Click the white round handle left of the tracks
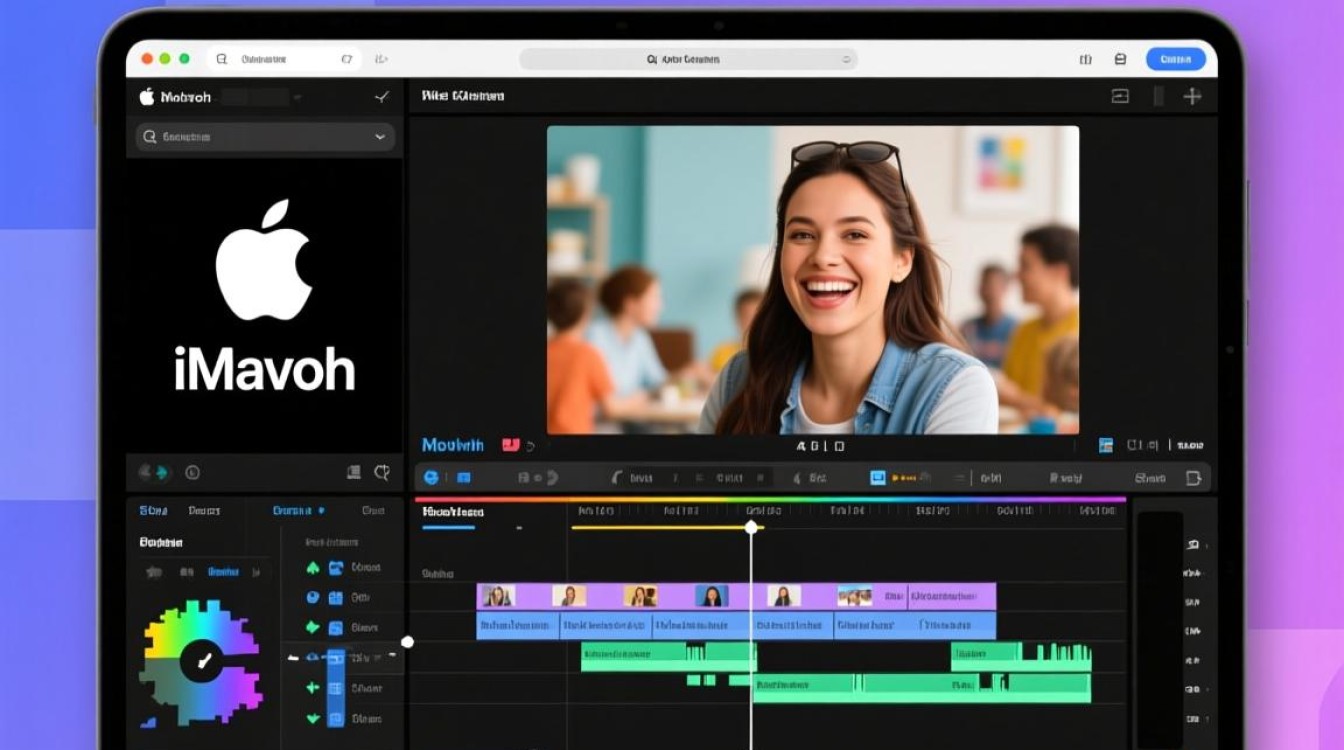 [407, 642]
